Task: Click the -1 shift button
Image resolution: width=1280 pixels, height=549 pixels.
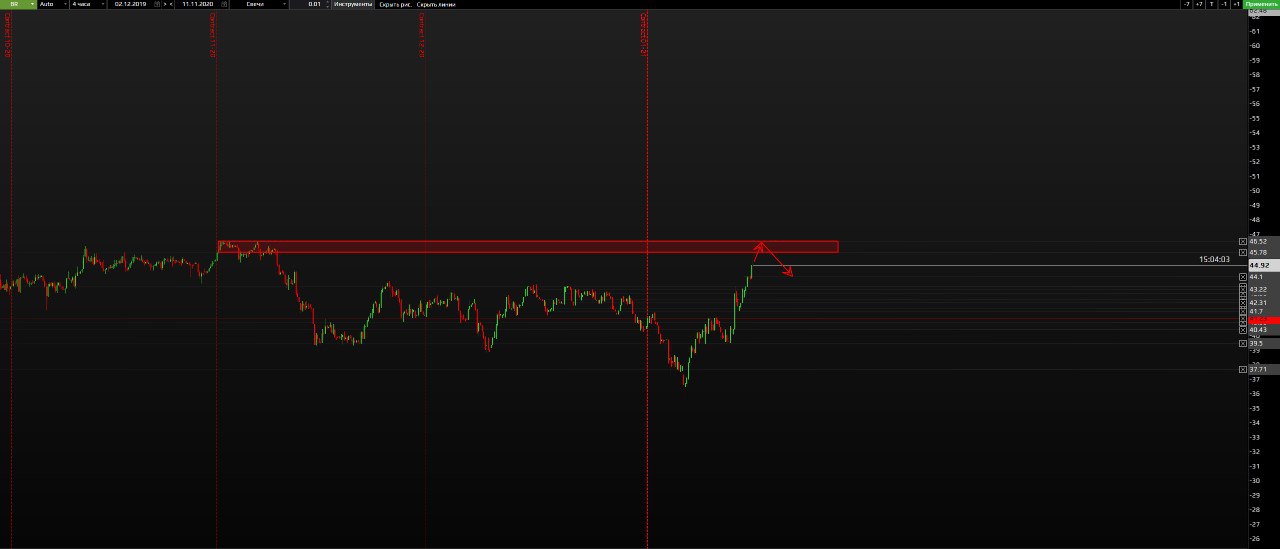Action: coord(1224,4)
